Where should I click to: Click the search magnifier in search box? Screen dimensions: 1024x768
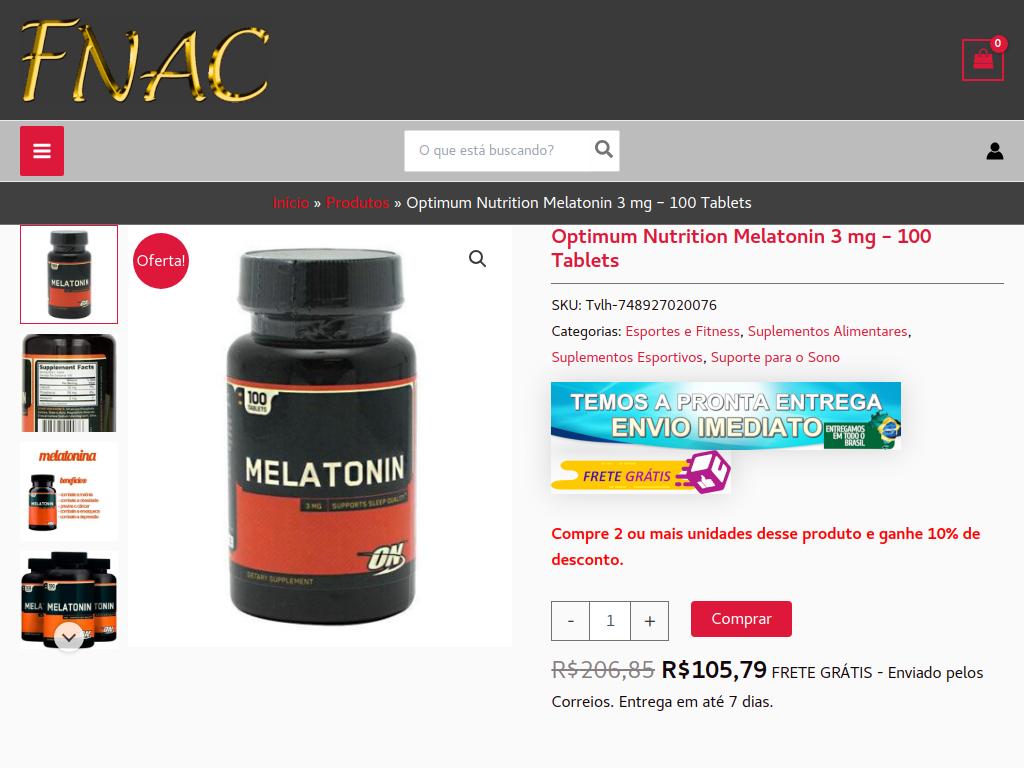[603, 150]
